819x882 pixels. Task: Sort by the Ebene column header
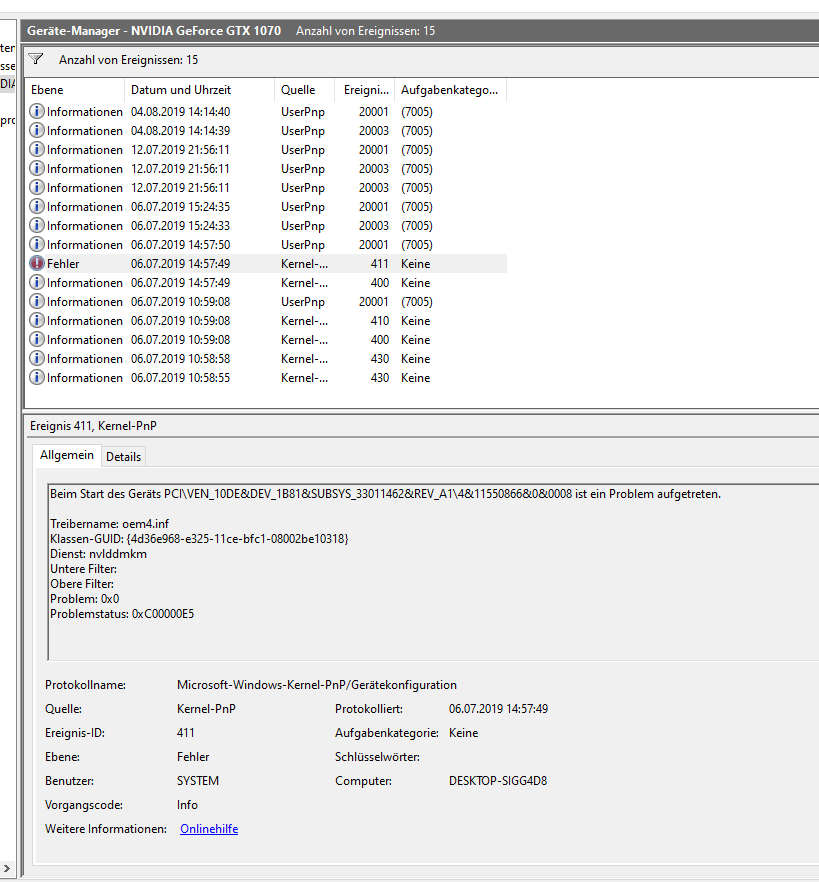click(x=74, y=90)
